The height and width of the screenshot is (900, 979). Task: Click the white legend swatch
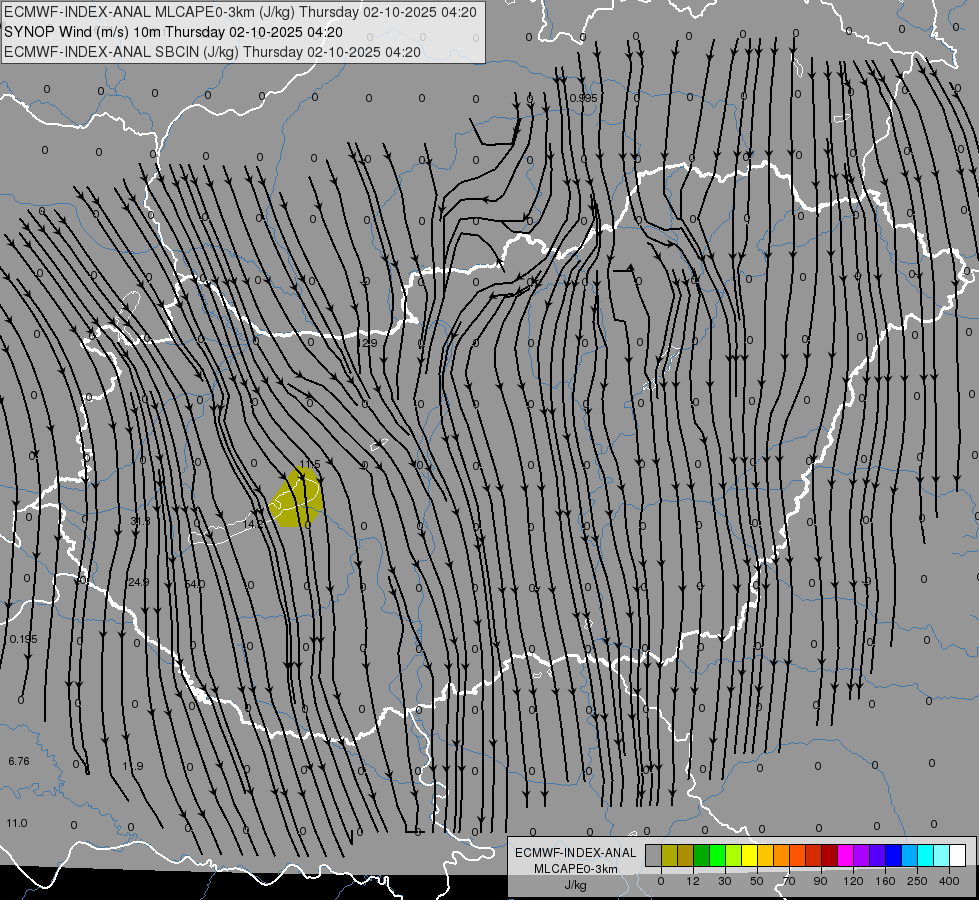tap(958, 855)
